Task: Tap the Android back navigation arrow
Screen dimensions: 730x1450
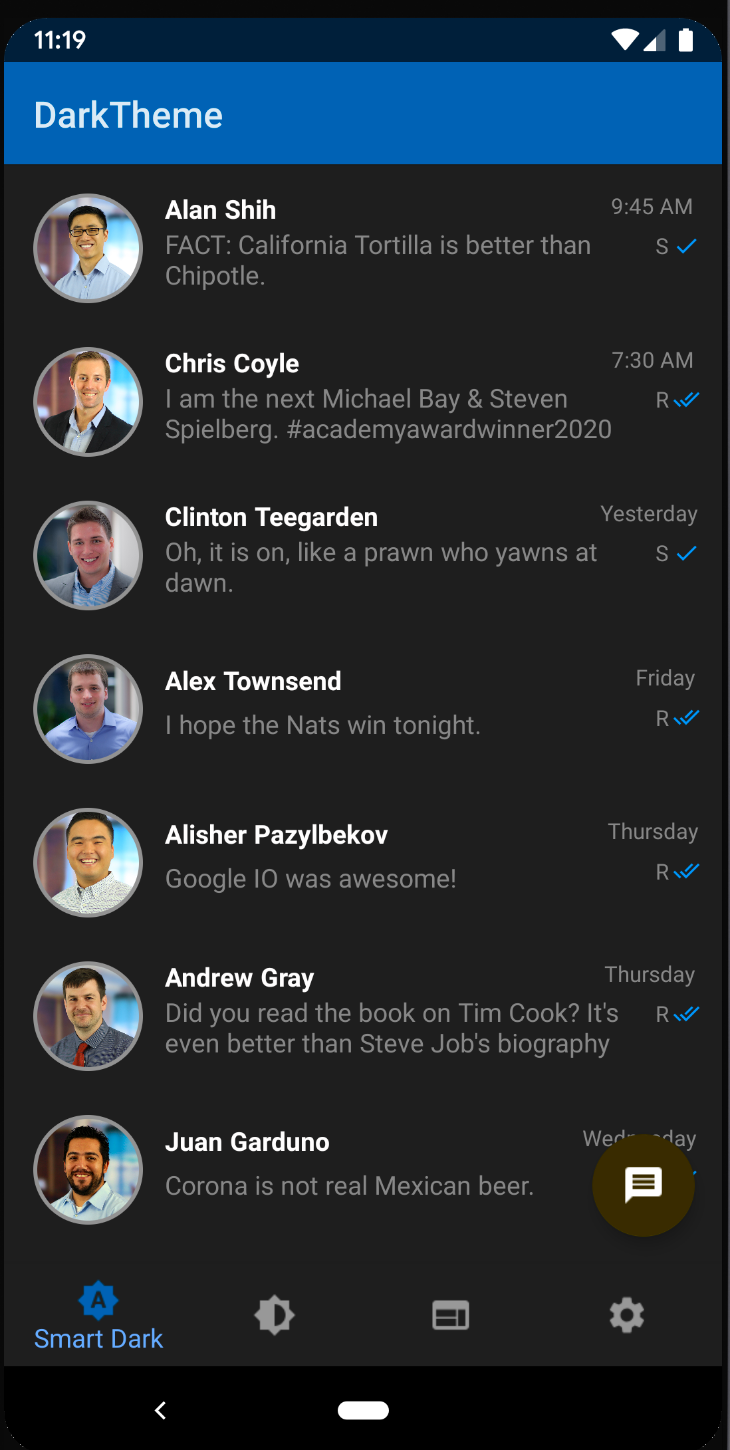Action: pos(160,1410)
